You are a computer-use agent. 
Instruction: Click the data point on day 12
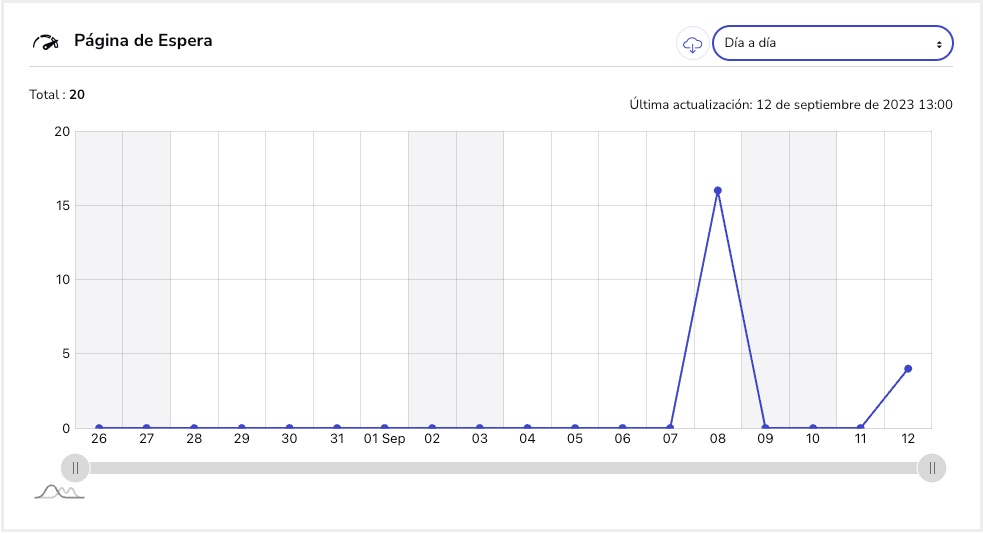tap(908, 368)
